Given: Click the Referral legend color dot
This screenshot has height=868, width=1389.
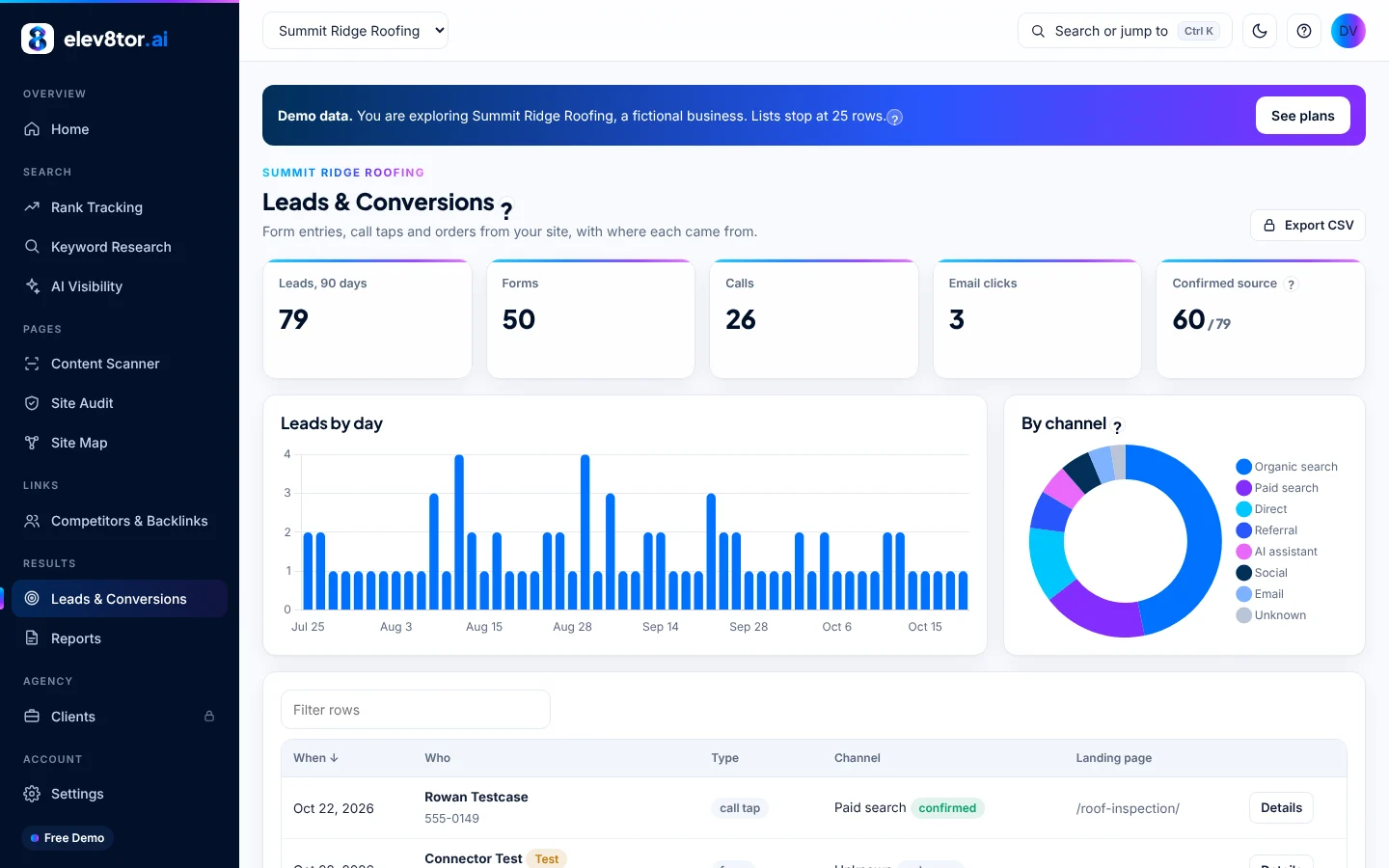Looking at the screenshot, I should pyautogui.click(x=1244, y=530).
